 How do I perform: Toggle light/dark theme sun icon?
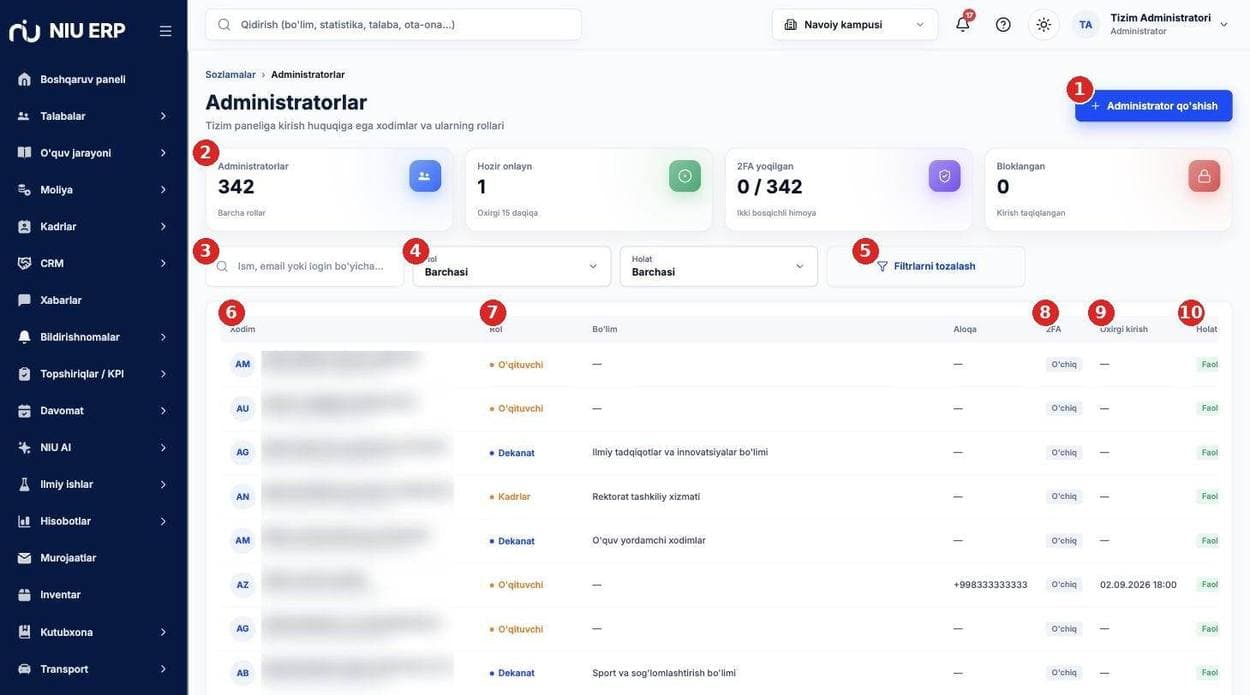coord(1043,24)
